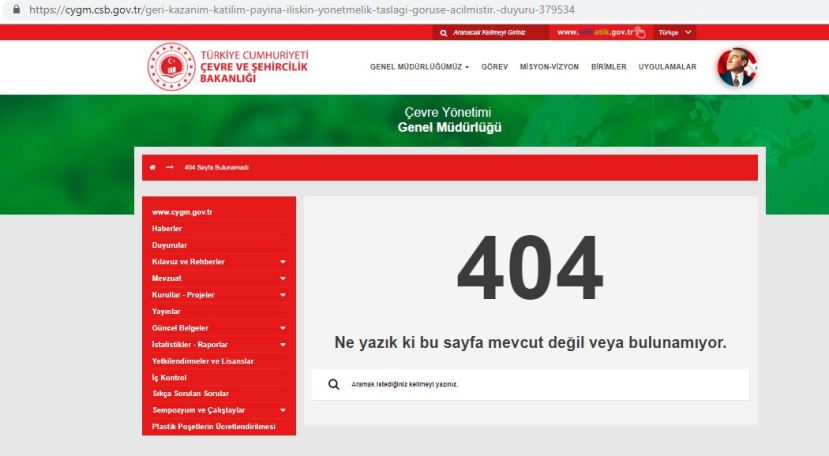Screen dimensions: 829x456
Task: Open Sempozyum ve Çalıştaylar sidebar item
Action: coord(198,410)
